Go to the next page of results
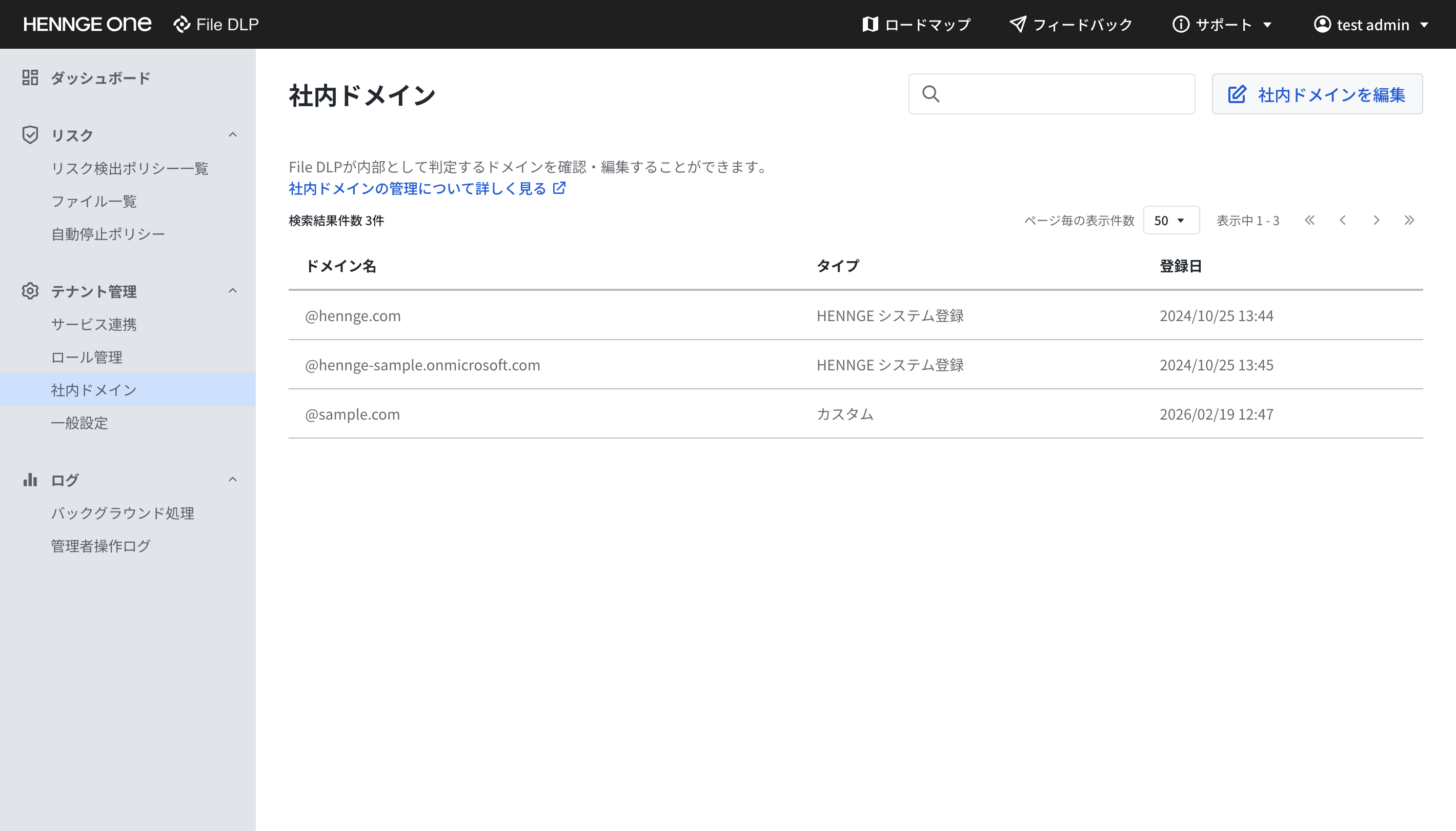Image resolution: width=1456 pixels, height=831 pixels. (x=1376, y=220)
